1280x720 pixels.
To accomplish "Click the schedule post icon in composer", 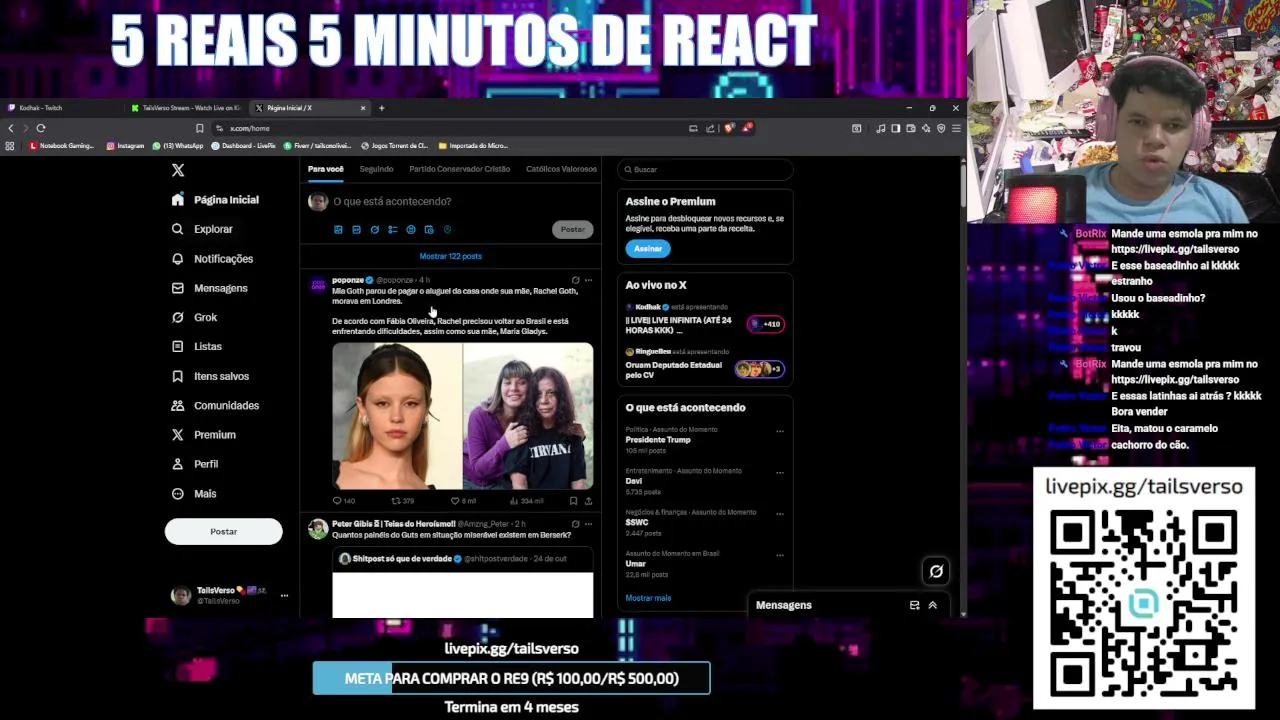I will point(429,230).
